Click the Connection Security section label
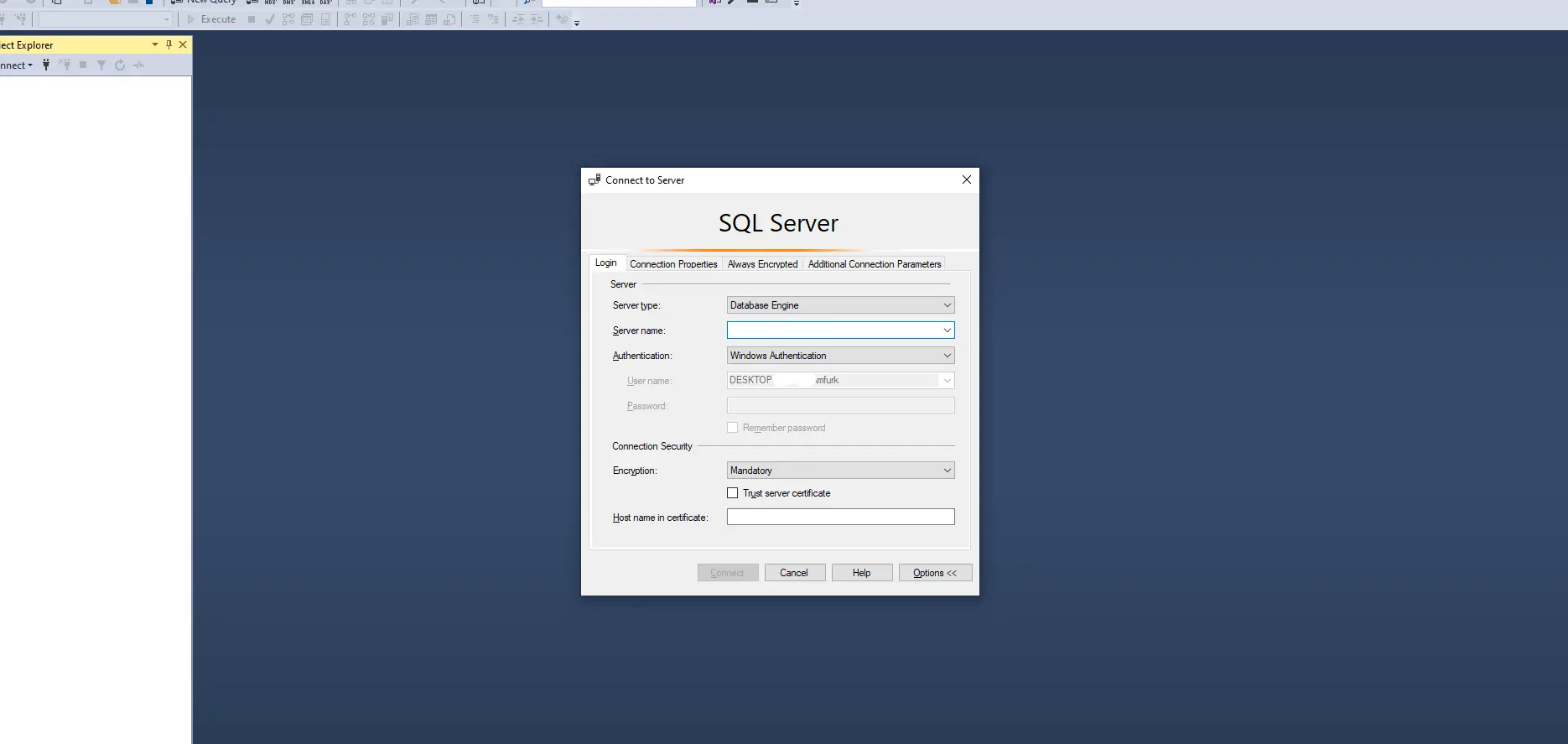Screen dimensions: 1568x744 (x=652, y=446)
